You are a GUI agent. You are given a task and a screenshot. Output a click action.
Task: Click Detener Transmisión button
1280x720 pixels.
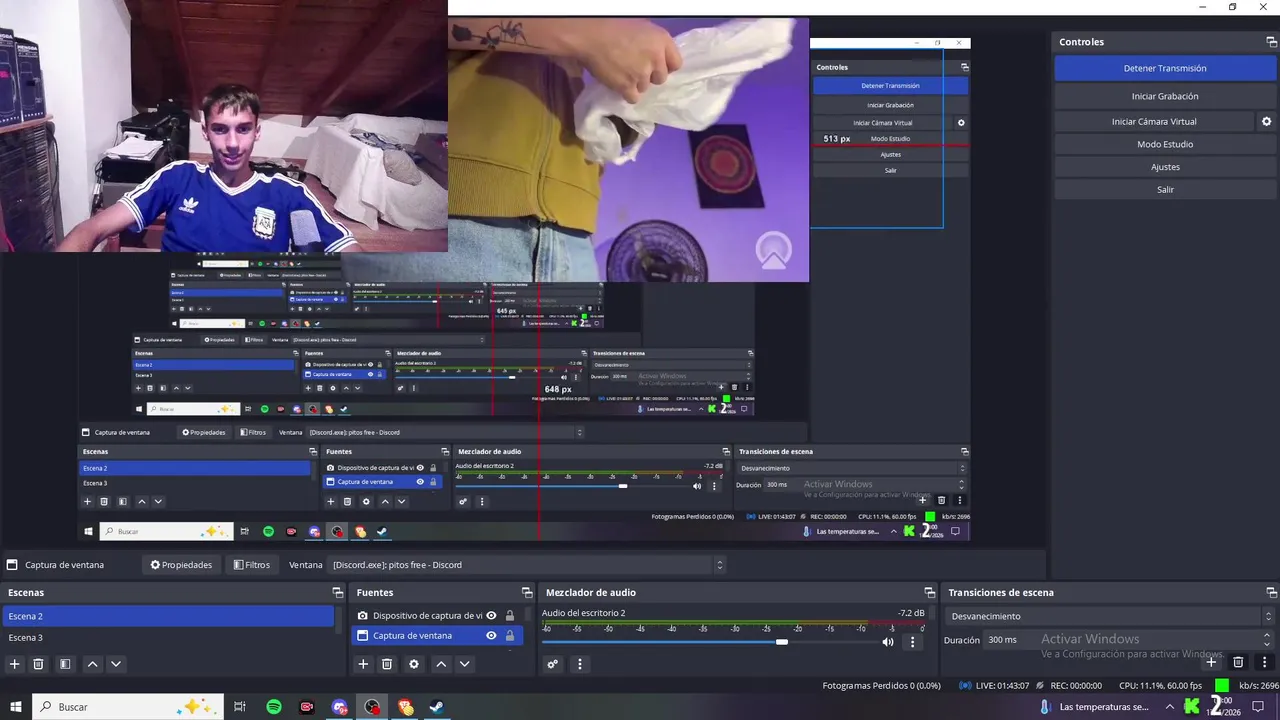[x=1165, y=68]
